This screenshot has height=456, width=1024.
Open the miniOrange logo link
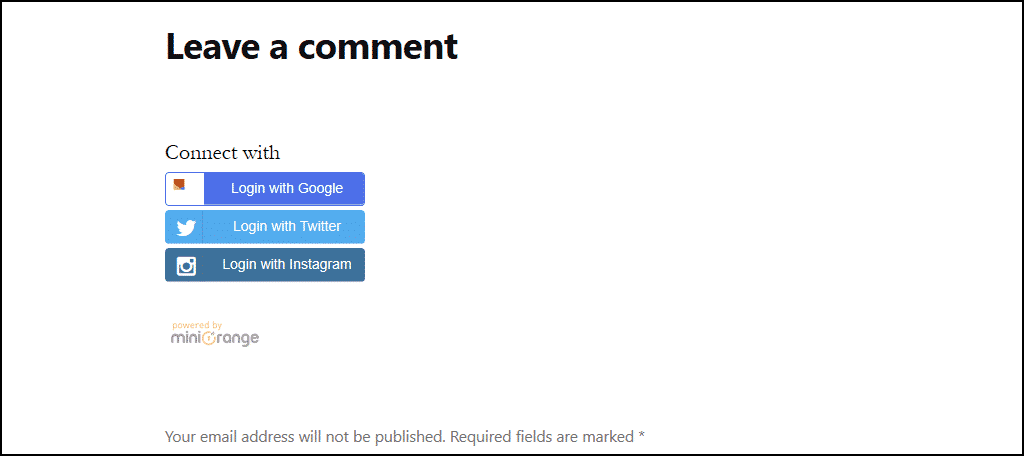(x=216, y=334)
